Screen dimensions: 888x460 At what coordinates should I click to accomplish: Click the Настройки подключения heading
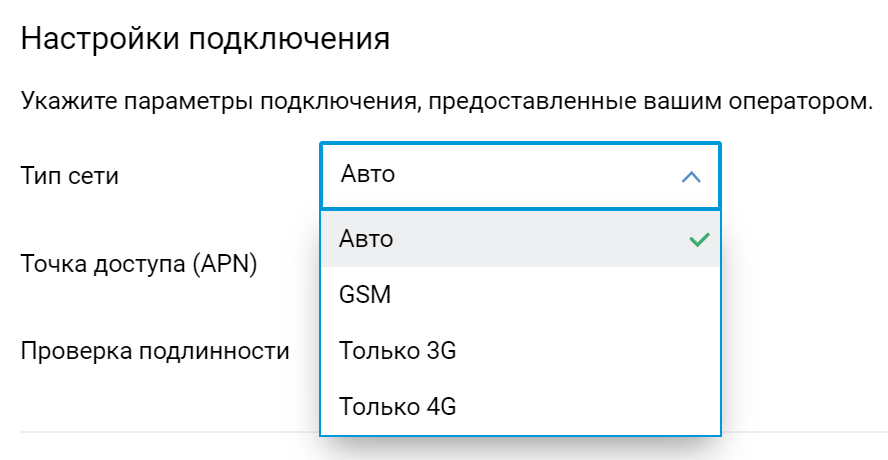click(x=205, y=39)
